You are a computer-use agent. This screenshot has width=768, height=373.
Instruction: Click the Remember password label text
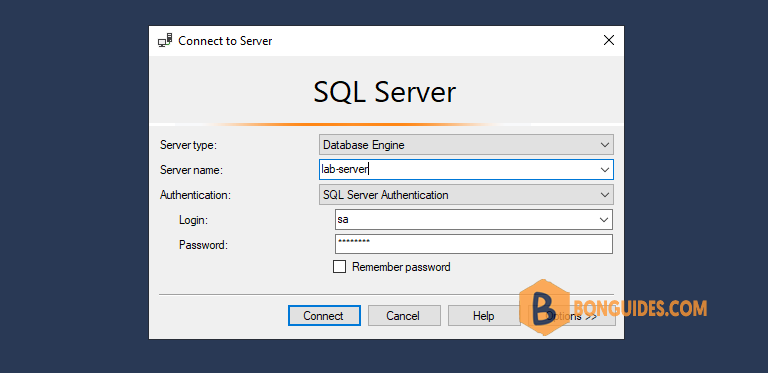(x=401, y=267)
